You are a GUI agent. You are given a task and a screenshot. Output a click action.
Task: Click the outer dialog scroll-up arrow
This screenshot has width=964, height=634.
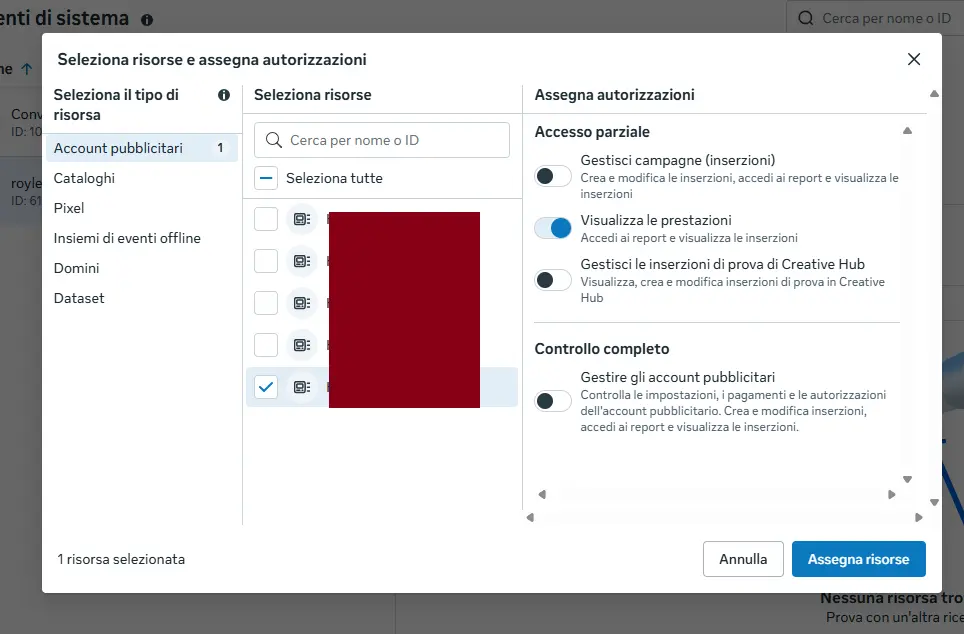pos(934,93)
